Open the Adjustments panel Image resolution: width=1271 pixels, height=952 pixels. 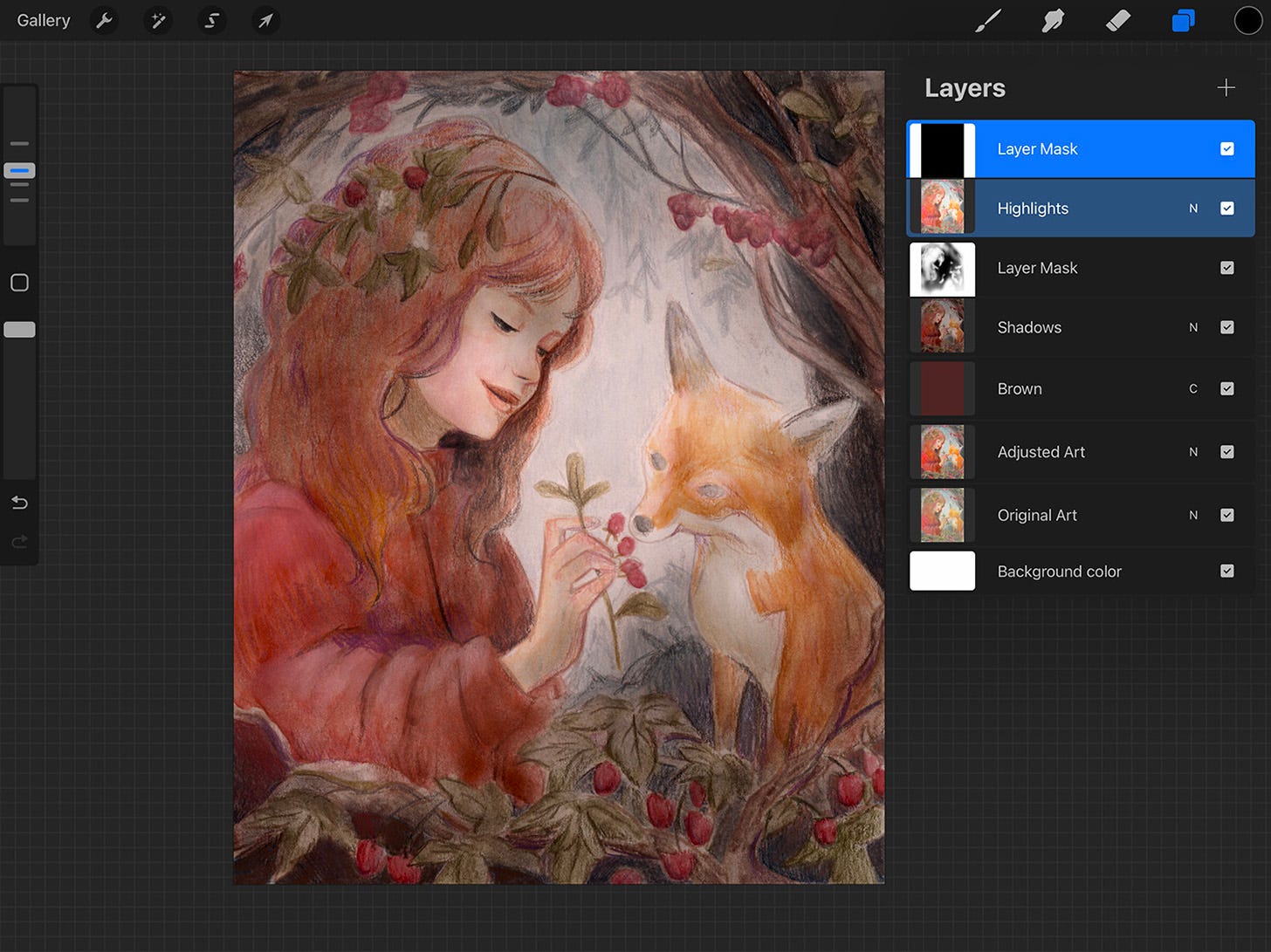tap(158, 20)
